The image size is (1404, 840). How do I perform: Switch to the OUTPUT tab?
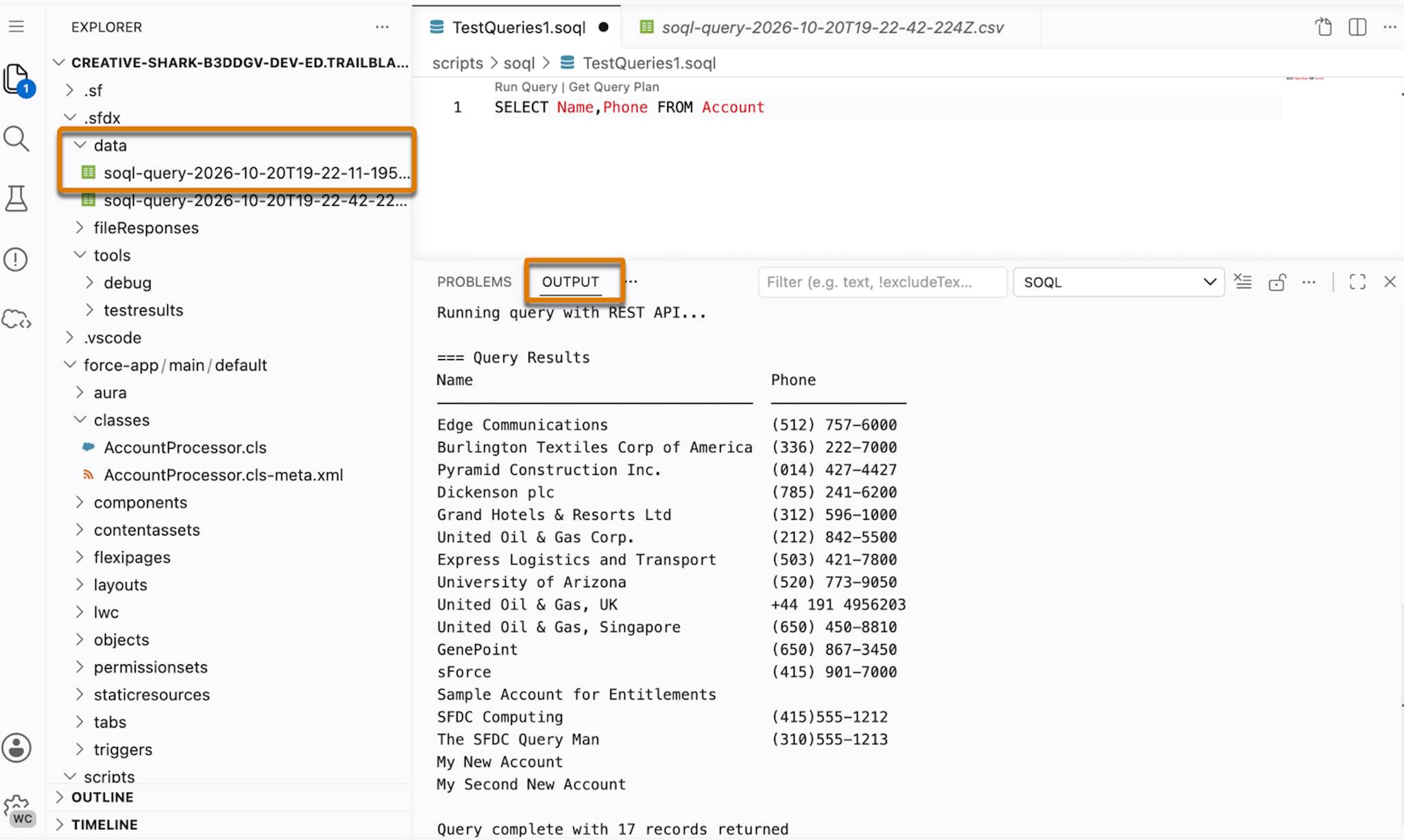[x=570, y=282]
